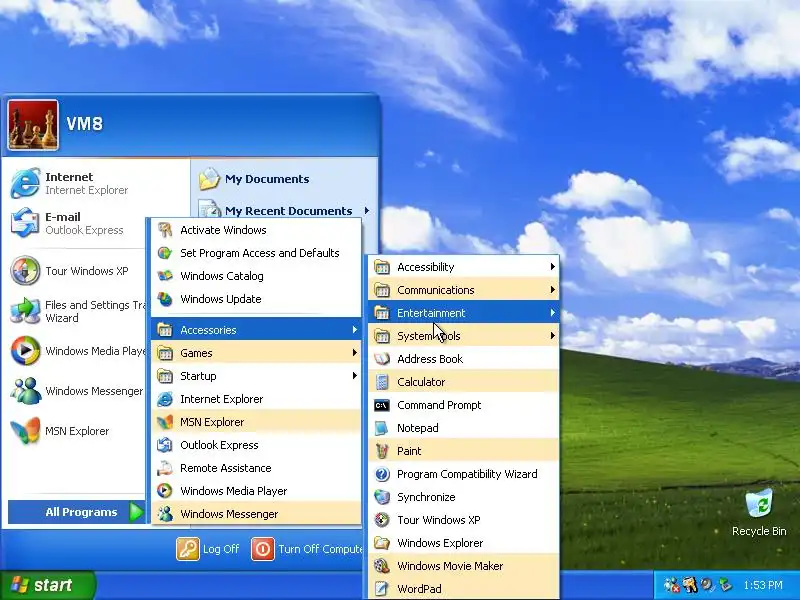Image resolution: width=800 pixels, height=600 pixels.
Task: Open Tour Windows XP icon in left pane
Action: (24, 270)
